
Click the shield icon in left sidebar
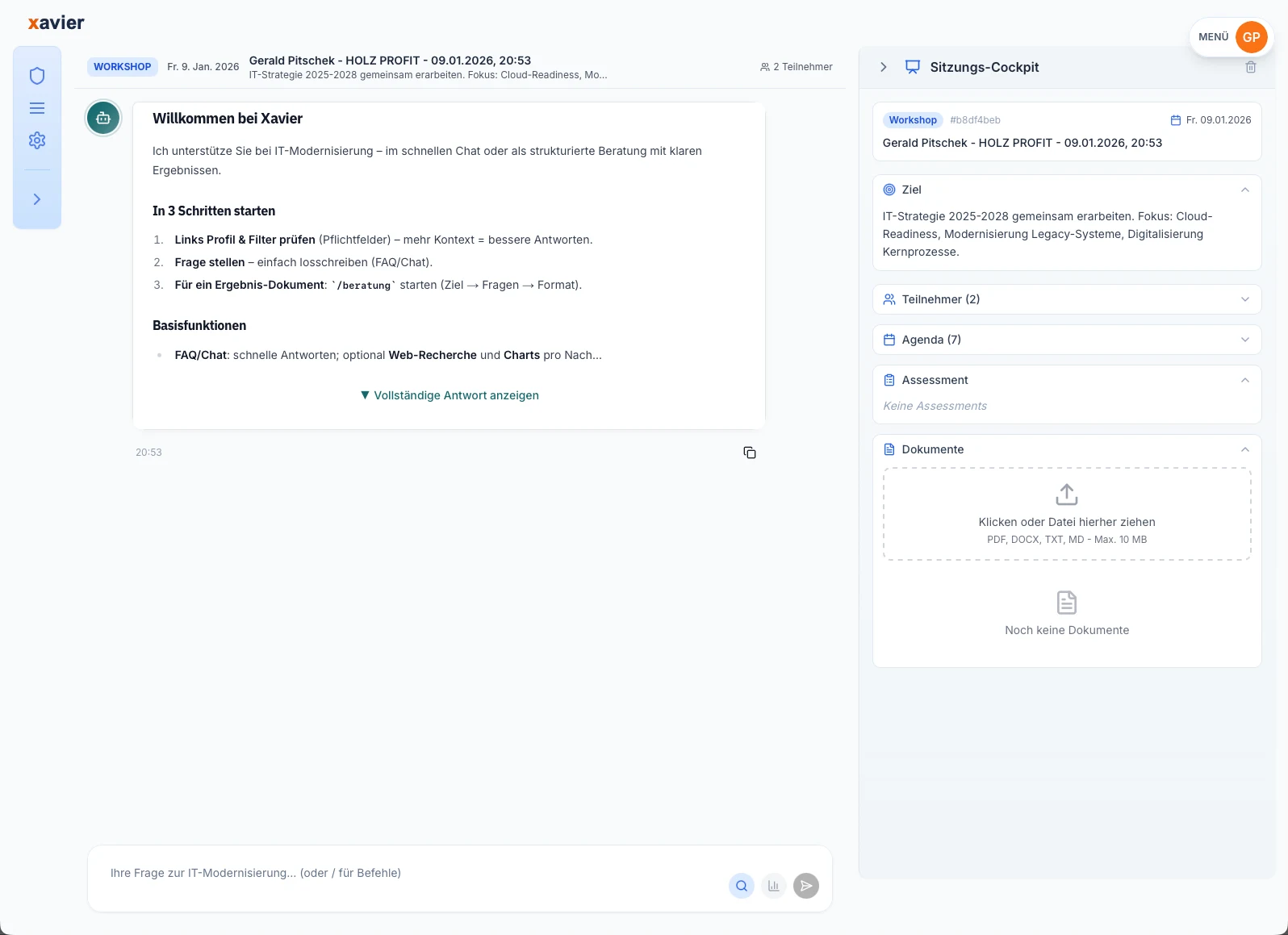click(37, 76)
